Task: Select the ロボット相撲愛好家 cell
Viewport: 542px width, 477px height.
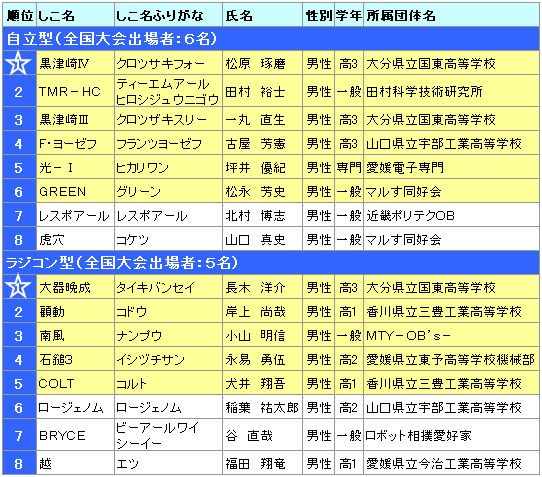Action: (451, 435)
